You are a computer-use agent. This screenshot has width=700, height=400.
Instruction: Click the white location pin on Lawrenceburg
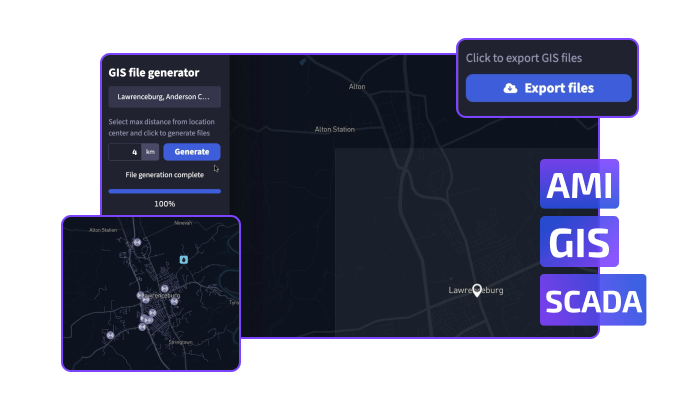(x=477, y=287)
